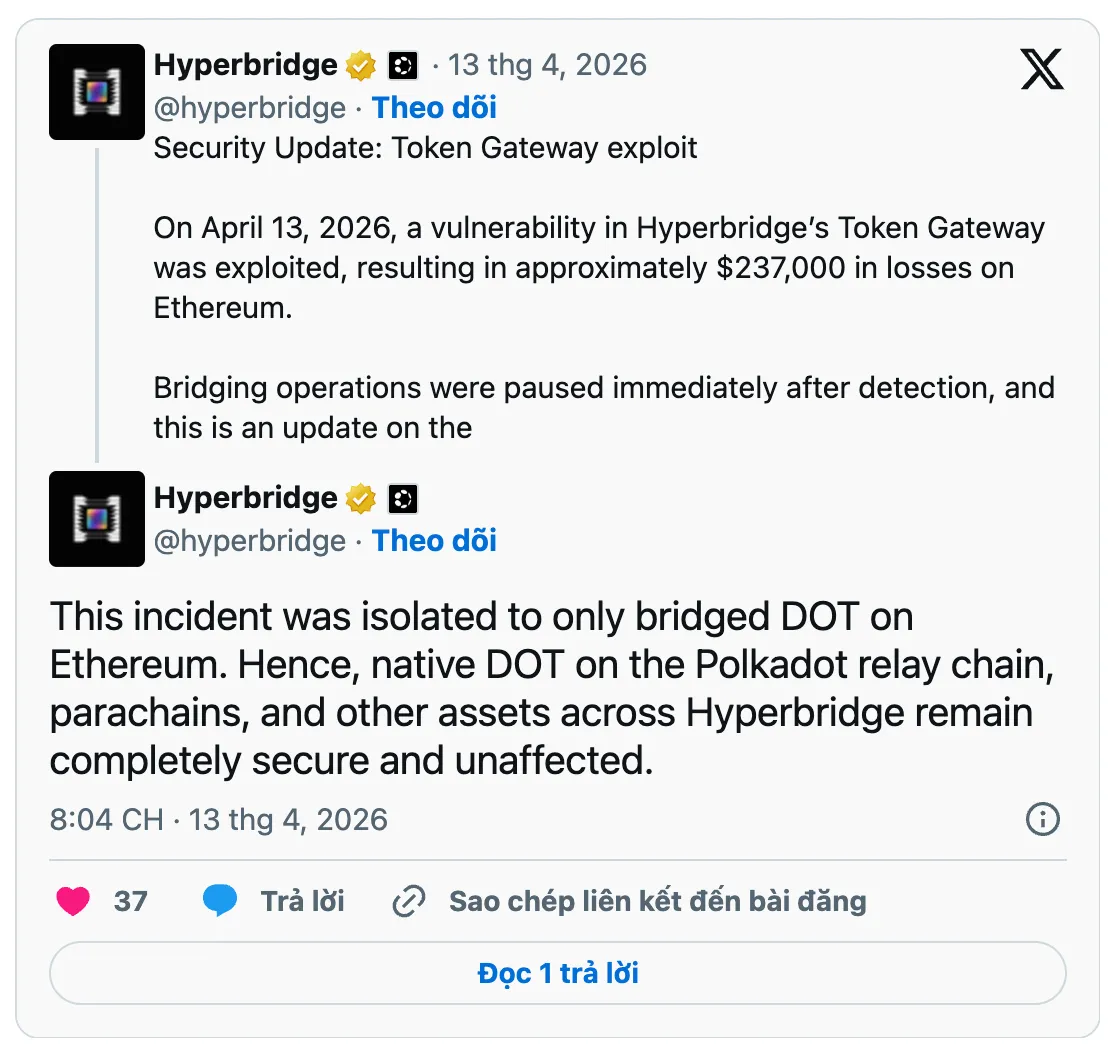Click the verified badge on the reply tweet
The image size is (1108, 1044).
coord(359,497)
